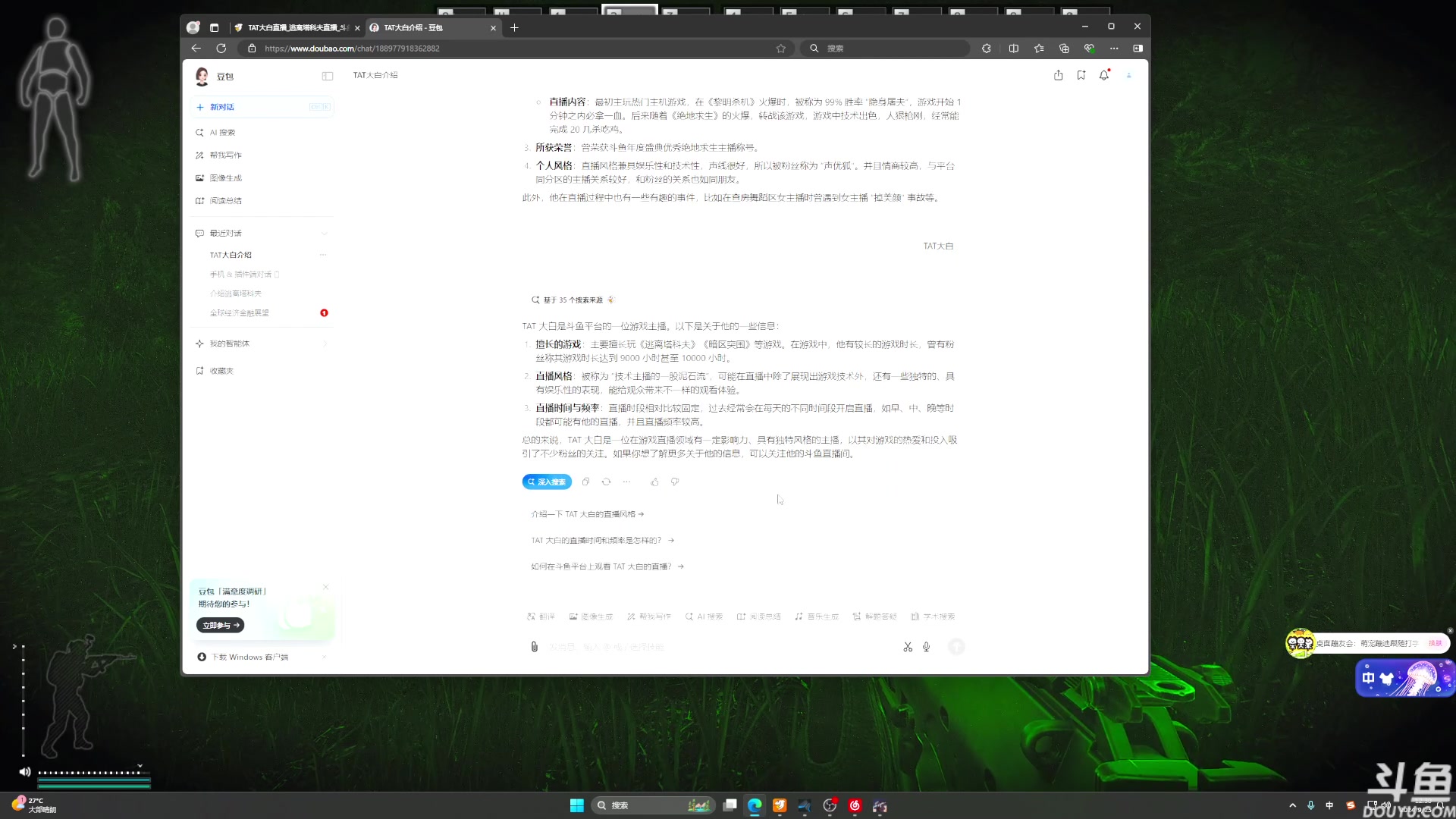Open the 手机 & 插件端对话 conversation
Viewport: 1456px width, 819px height.
244,275
